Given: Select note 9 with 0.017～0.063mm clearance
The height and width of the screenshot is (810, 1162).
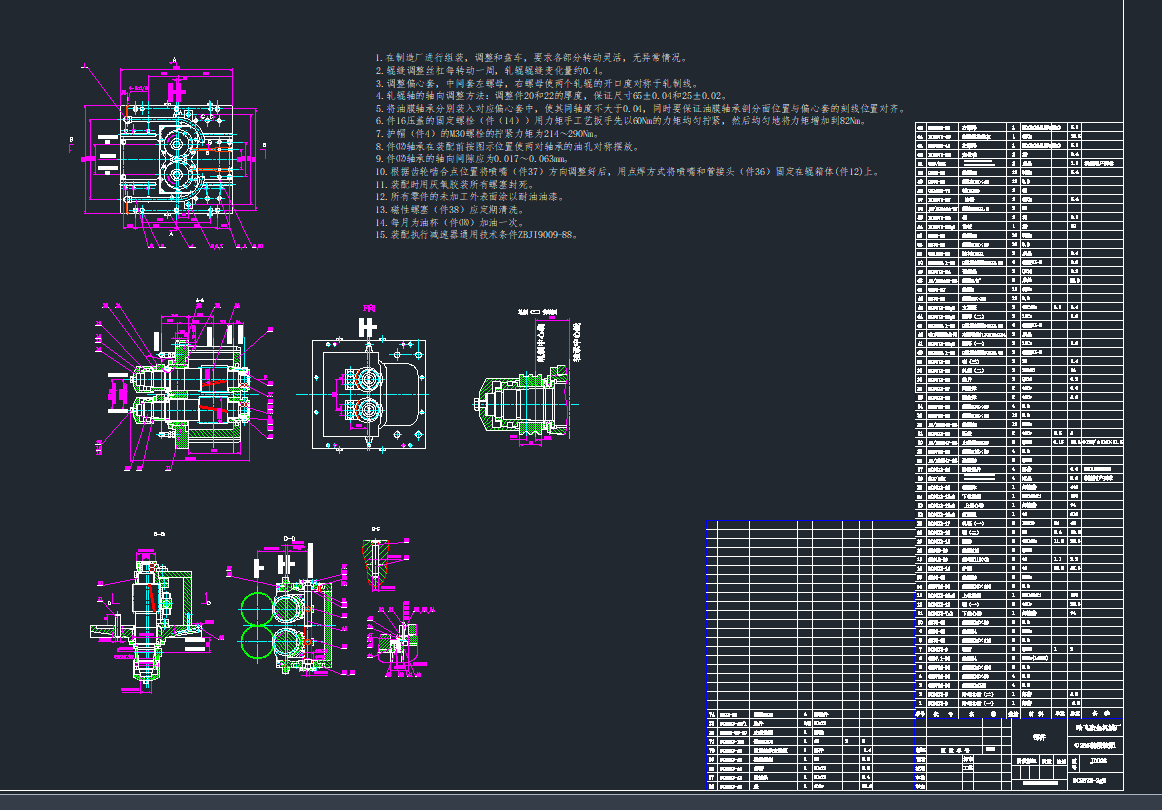Looking at the screenshot, I should (x=472, y=159).
